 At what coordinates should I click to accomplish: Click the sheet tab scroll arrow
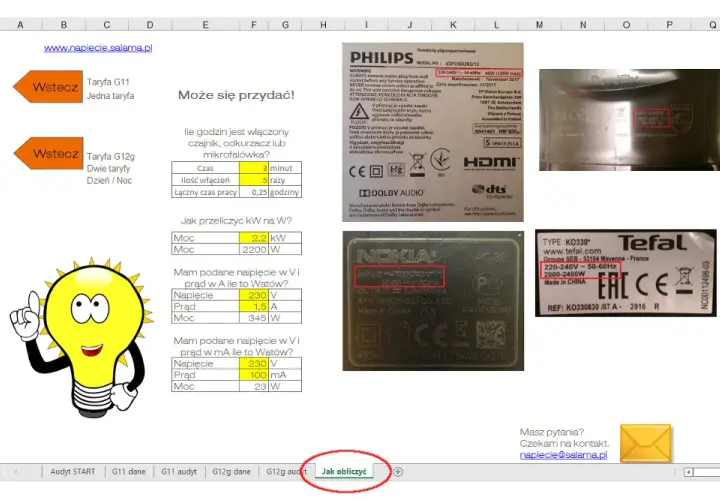(16, 472)
